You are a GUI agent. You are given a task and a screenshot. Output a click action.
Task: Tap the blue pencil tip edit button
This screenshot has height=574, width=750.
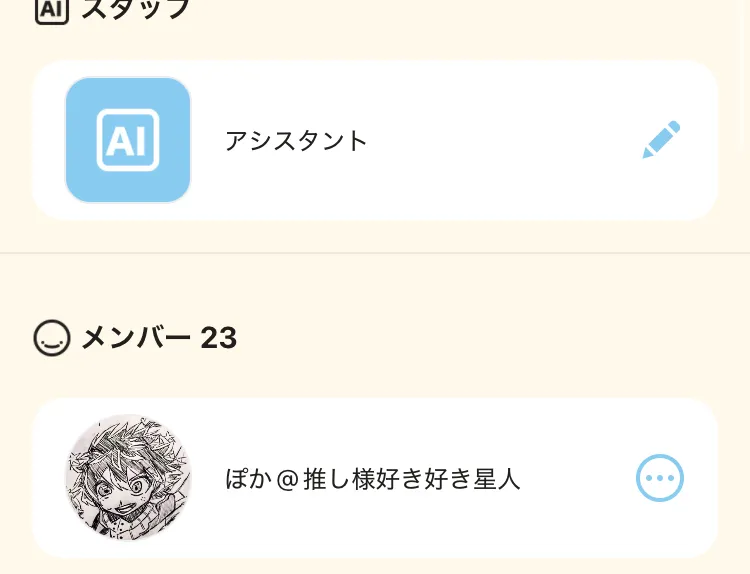(661, 140)
